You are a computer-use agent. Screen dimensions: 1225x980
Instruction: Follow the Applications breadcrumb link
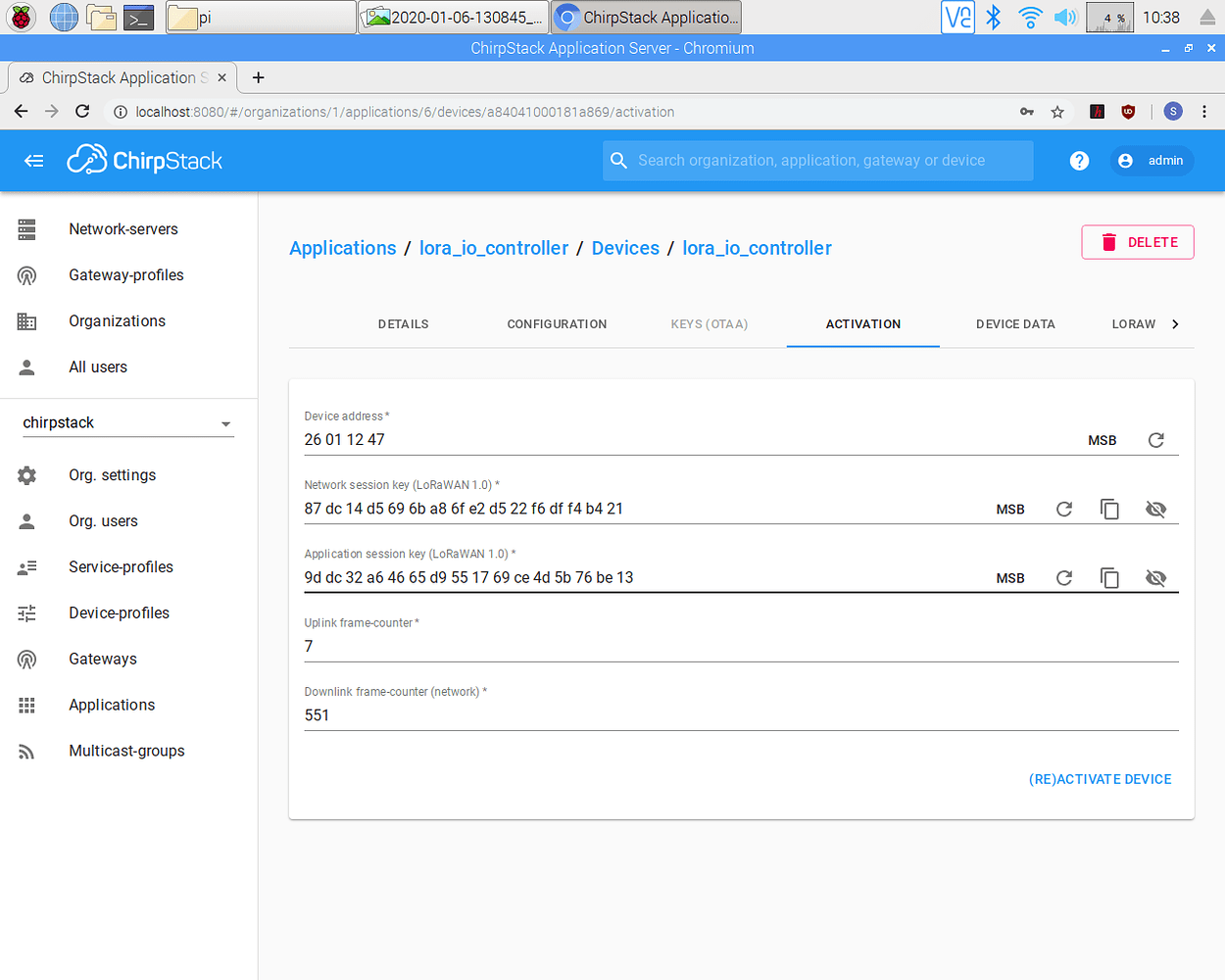pyautogui.click(x=343, y=248)
